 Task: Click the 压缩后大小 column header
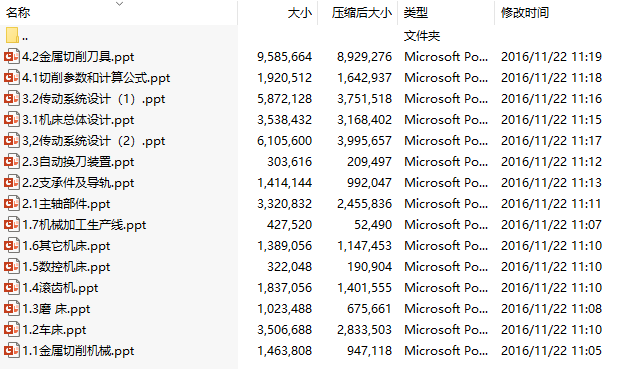(x=362, y=13)
